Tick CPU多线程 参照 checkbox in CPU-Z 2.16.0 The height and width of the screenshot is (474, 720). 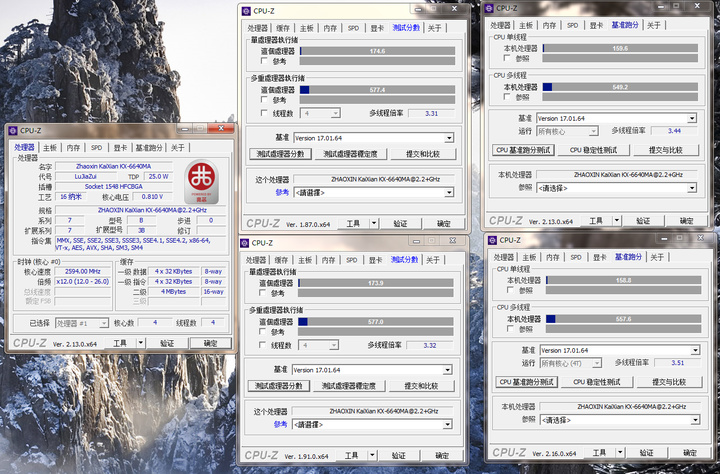[510, 329]
